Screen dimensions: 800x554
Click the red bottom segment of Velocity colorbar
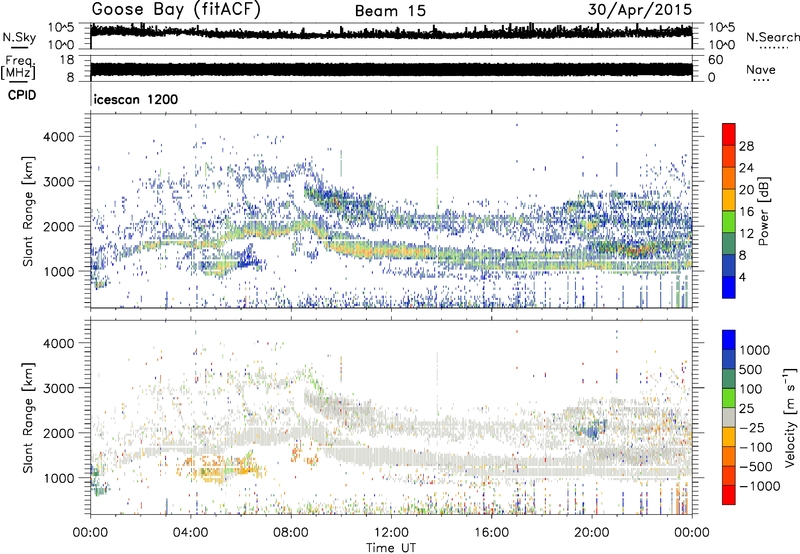point(729,495)
